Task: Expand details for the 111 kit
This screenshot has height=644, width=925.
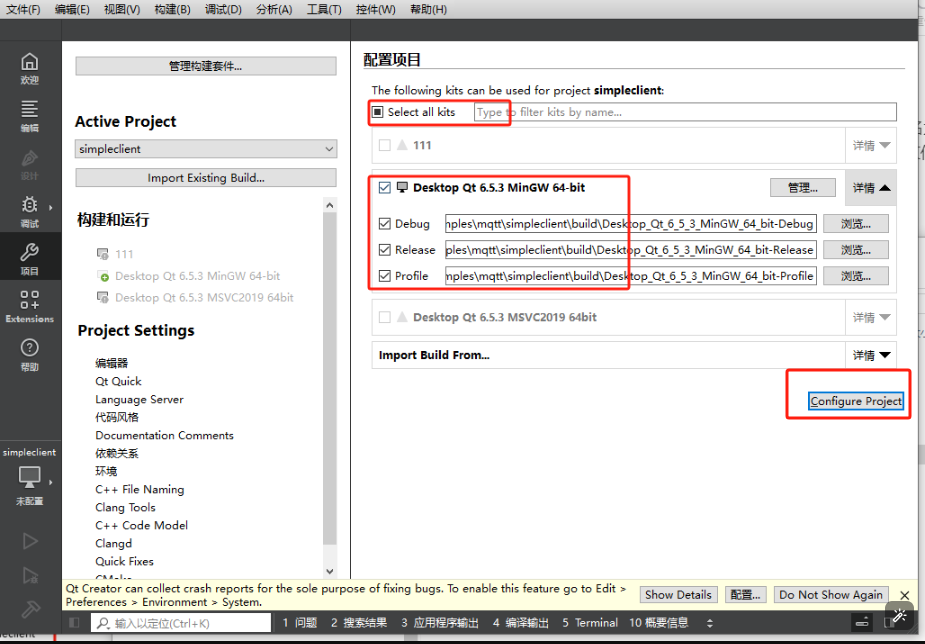Action: click(871, 146)
